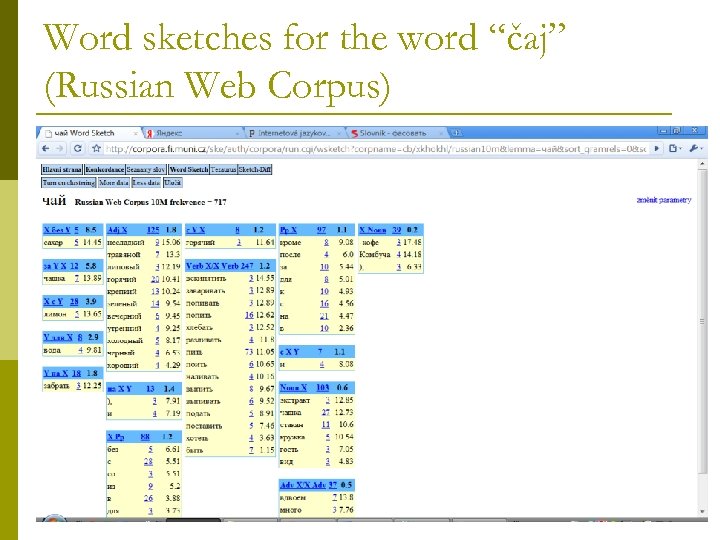
Task: Open the Adj X relation header link
Action: (117, 230)
